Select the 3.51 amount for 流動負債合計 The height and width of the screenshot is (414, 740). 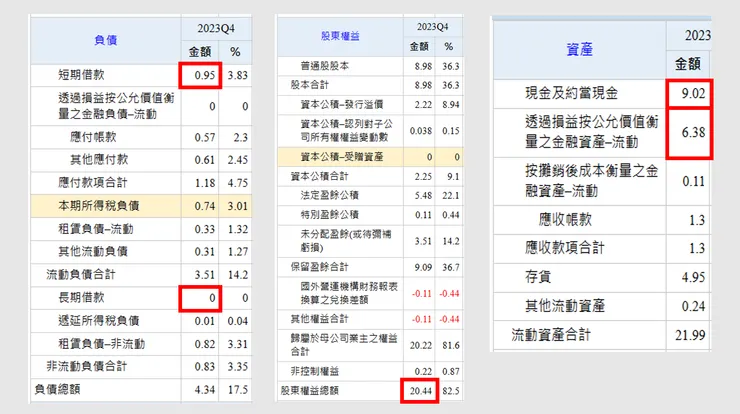point(205,275)
